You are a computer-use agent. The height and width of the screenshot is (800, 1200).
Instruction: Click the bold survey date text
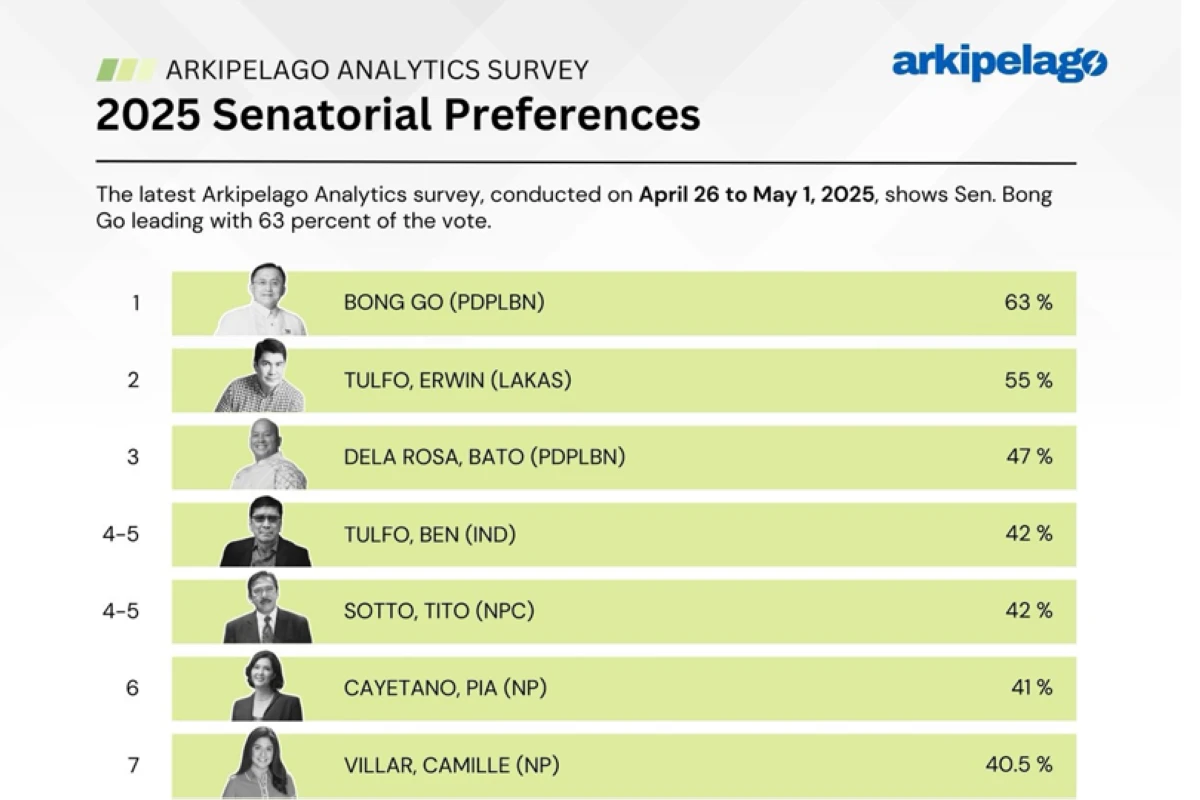tap(757, 194)
